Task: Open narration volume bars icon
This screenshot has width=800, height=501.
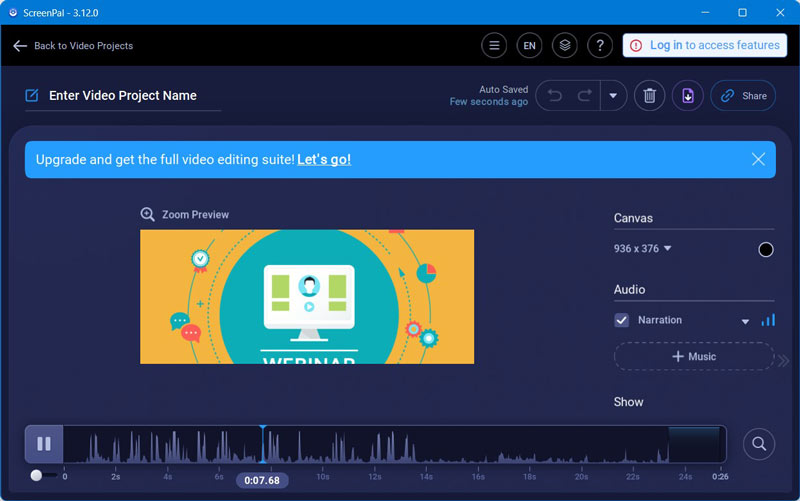Action: click(768, 320)
